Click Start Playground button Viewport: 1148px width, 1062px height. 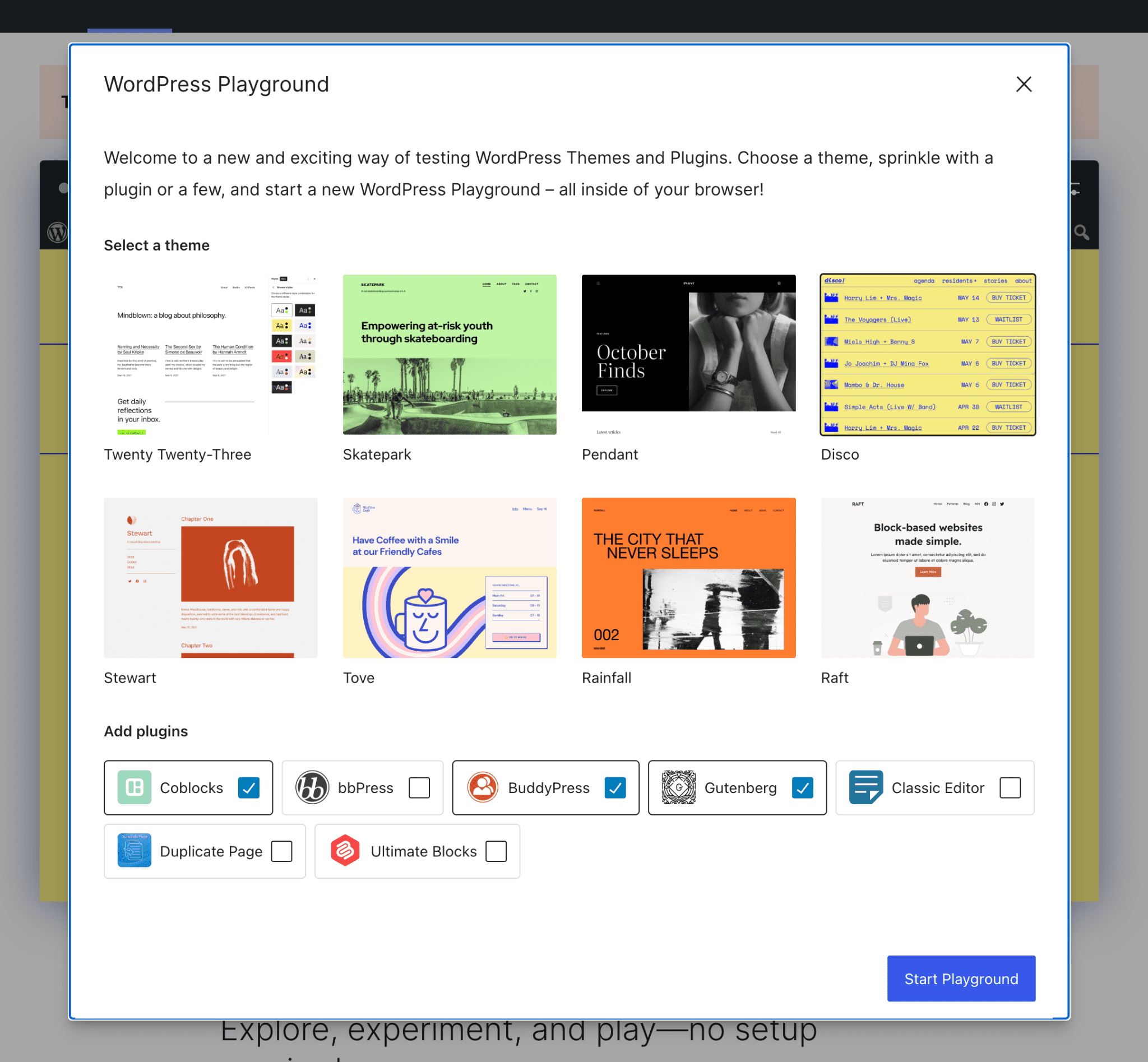[x=961, y=978]
